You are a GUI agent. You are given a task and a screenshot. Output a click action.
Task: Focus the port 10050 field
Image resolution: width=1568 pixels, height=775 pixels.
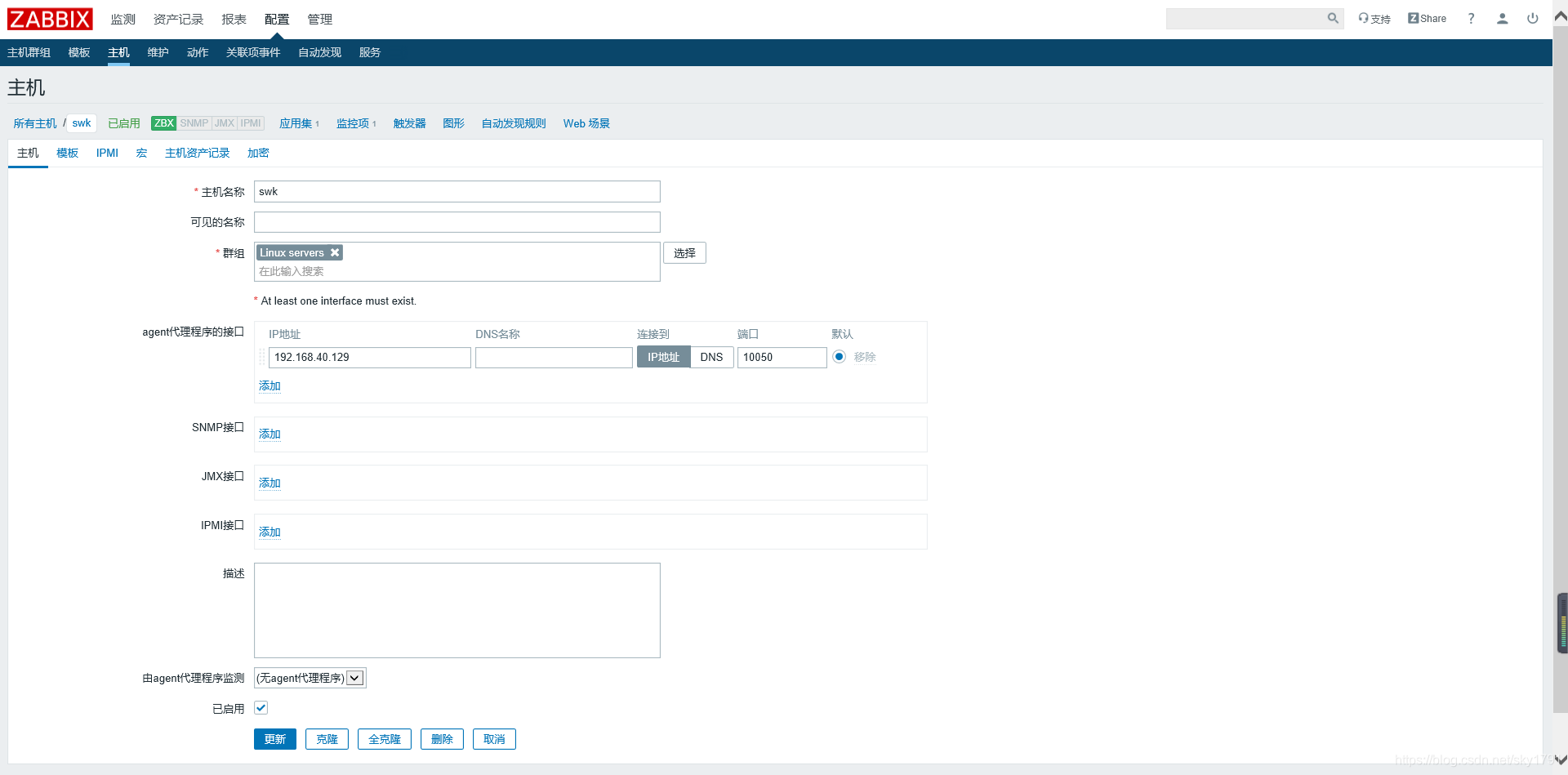click(782, 357)
